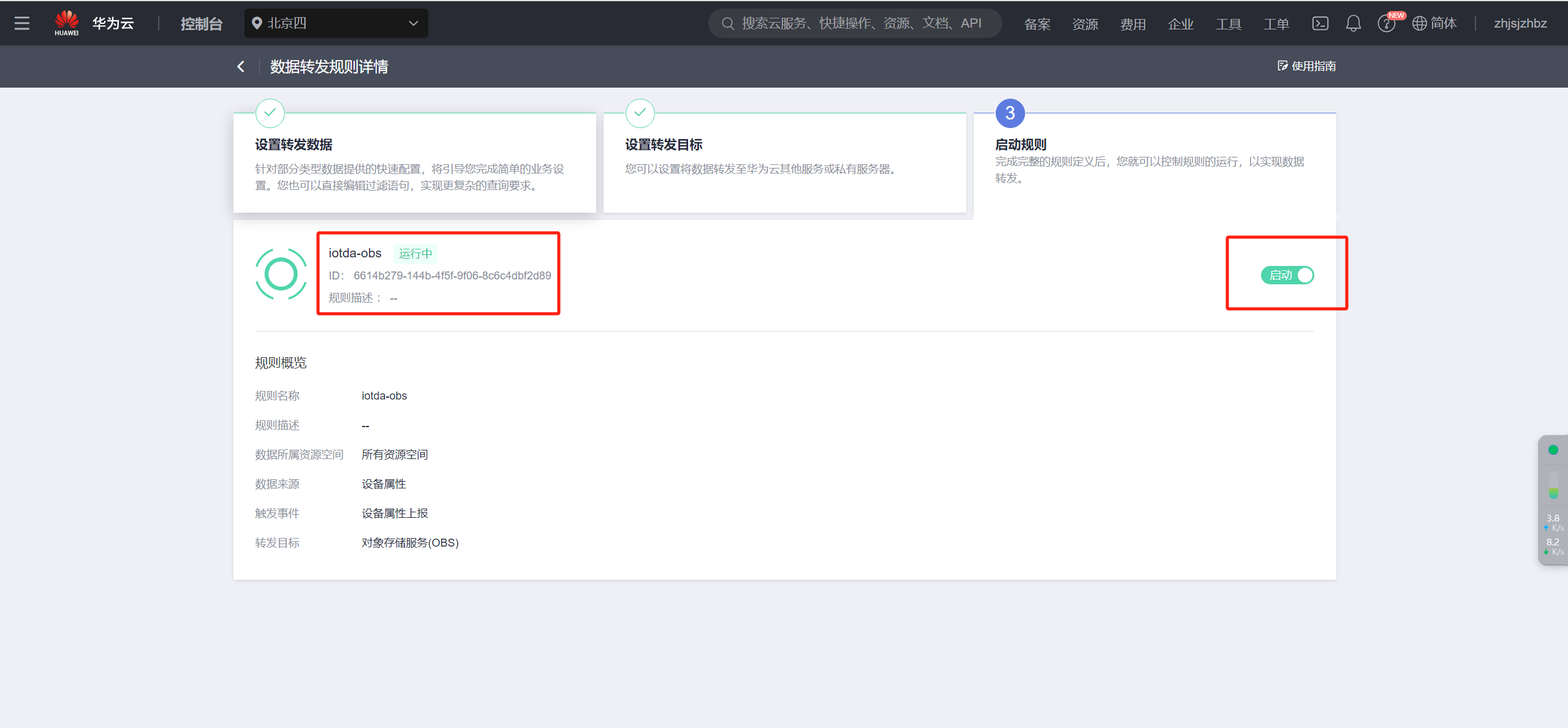The image size is (1568, 728).
Task: Open the 工单 menu
Action: pyautogui.click(x=1276, y=24)
